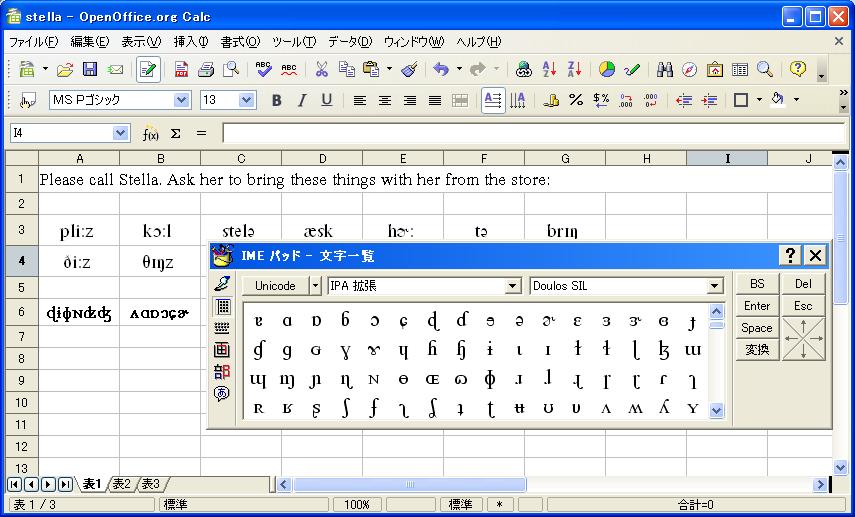
Task: Open the 編集(E) menu
Action: (x=90, y=42)
